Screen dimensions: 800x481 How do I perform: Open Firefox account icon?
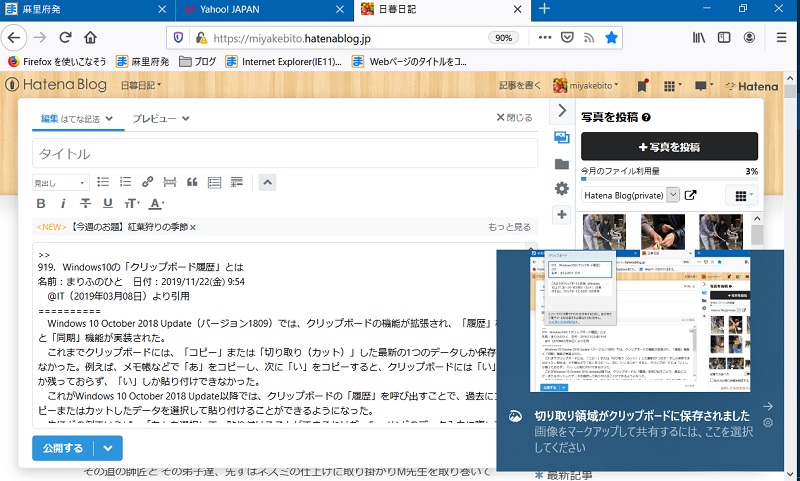coord(749,37)
